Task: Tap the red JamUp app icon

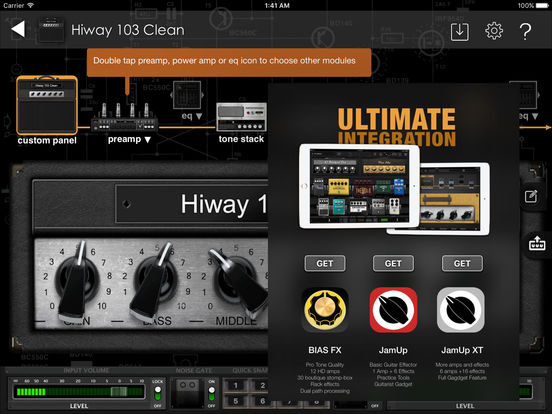Action: click(393, 310)
